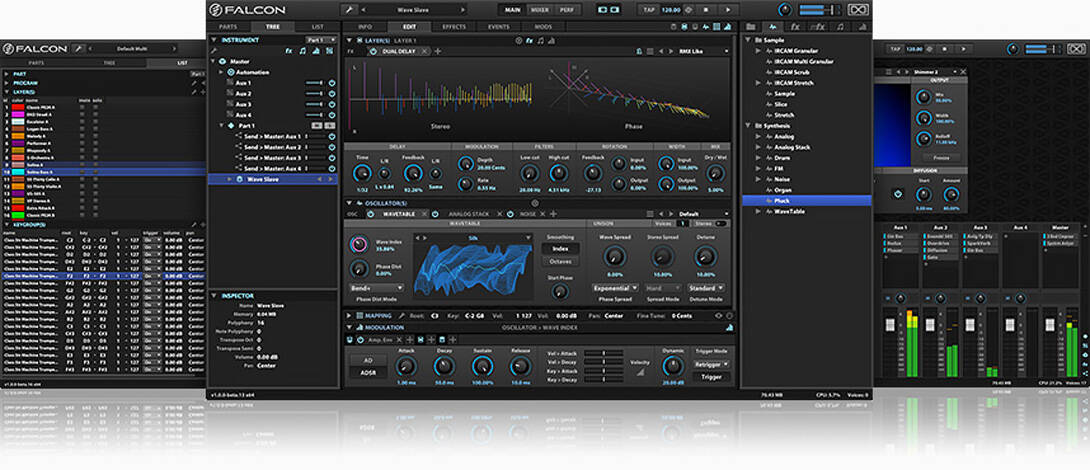Click the TAP tempo button in center window
This screenshot has width=1090, height=470.
click(649, 10)
